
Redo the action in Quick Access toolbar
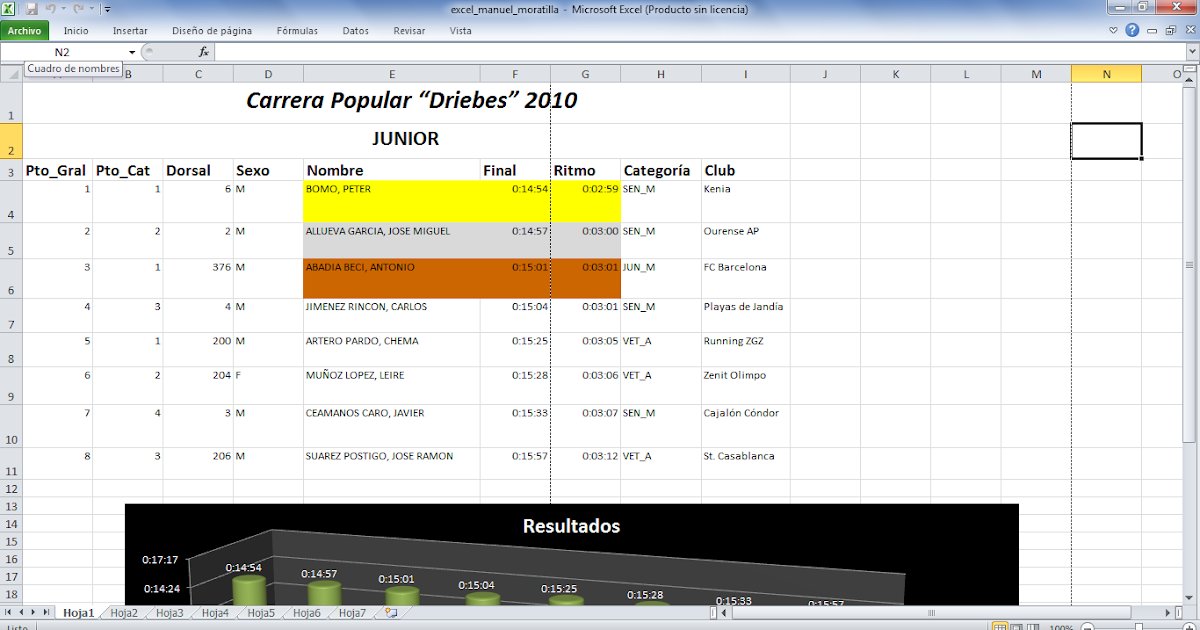tap(77, 9)
